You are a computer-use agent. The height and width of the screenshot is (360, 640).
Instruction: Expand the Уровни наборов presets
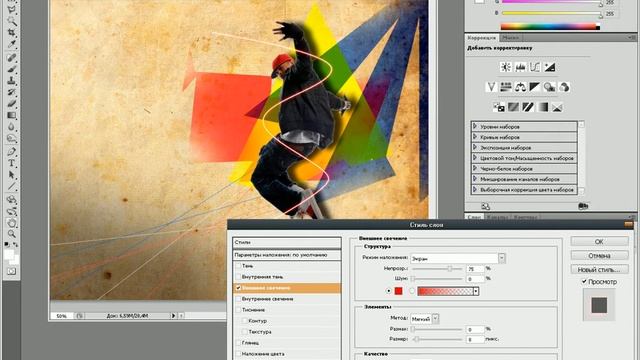(x=475, y=126)
